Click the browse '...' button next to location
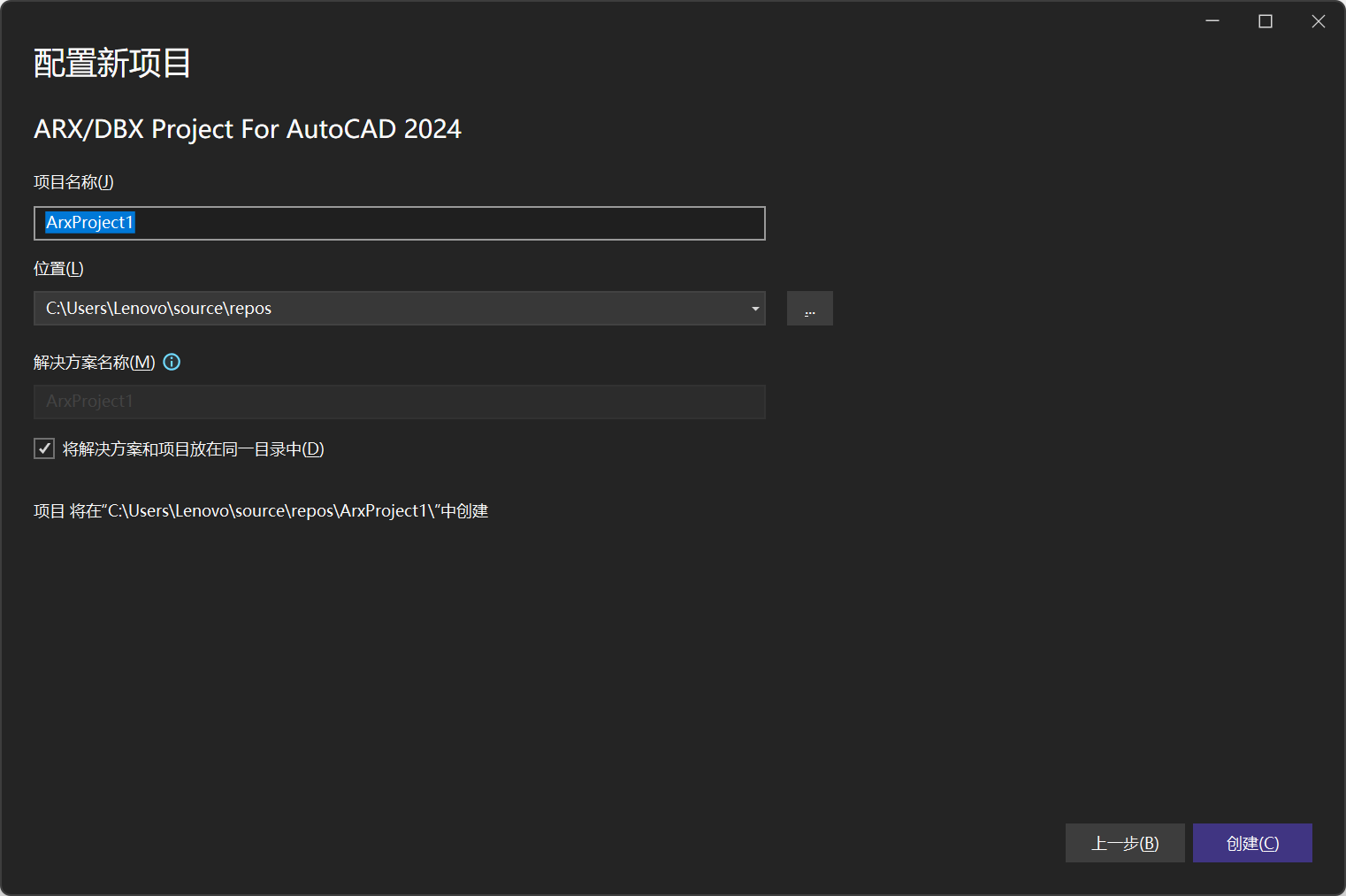Screen dimensions: 1346x896 click(810, 309)
